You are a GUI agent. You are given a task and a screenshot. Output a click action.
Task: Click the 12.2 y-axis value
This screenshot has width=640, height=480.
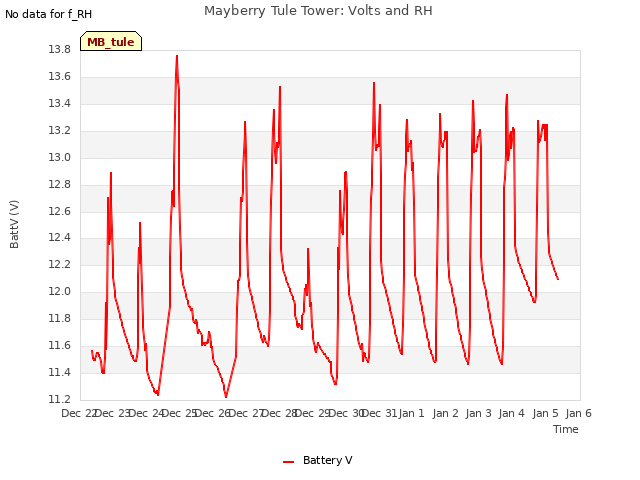60,264
